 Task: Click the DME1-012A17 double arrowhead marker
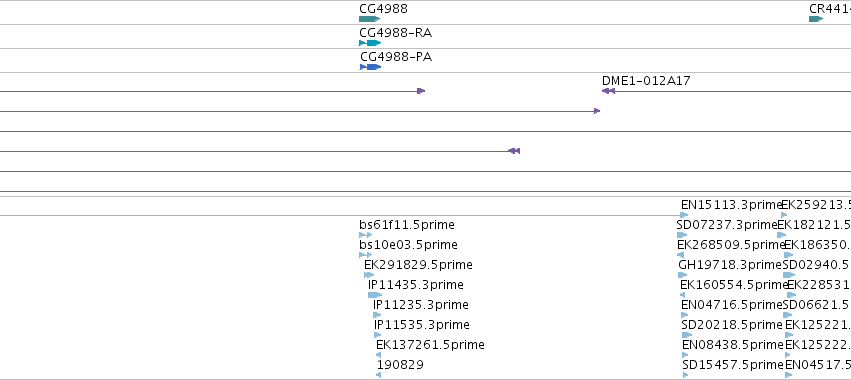(608, 91)
